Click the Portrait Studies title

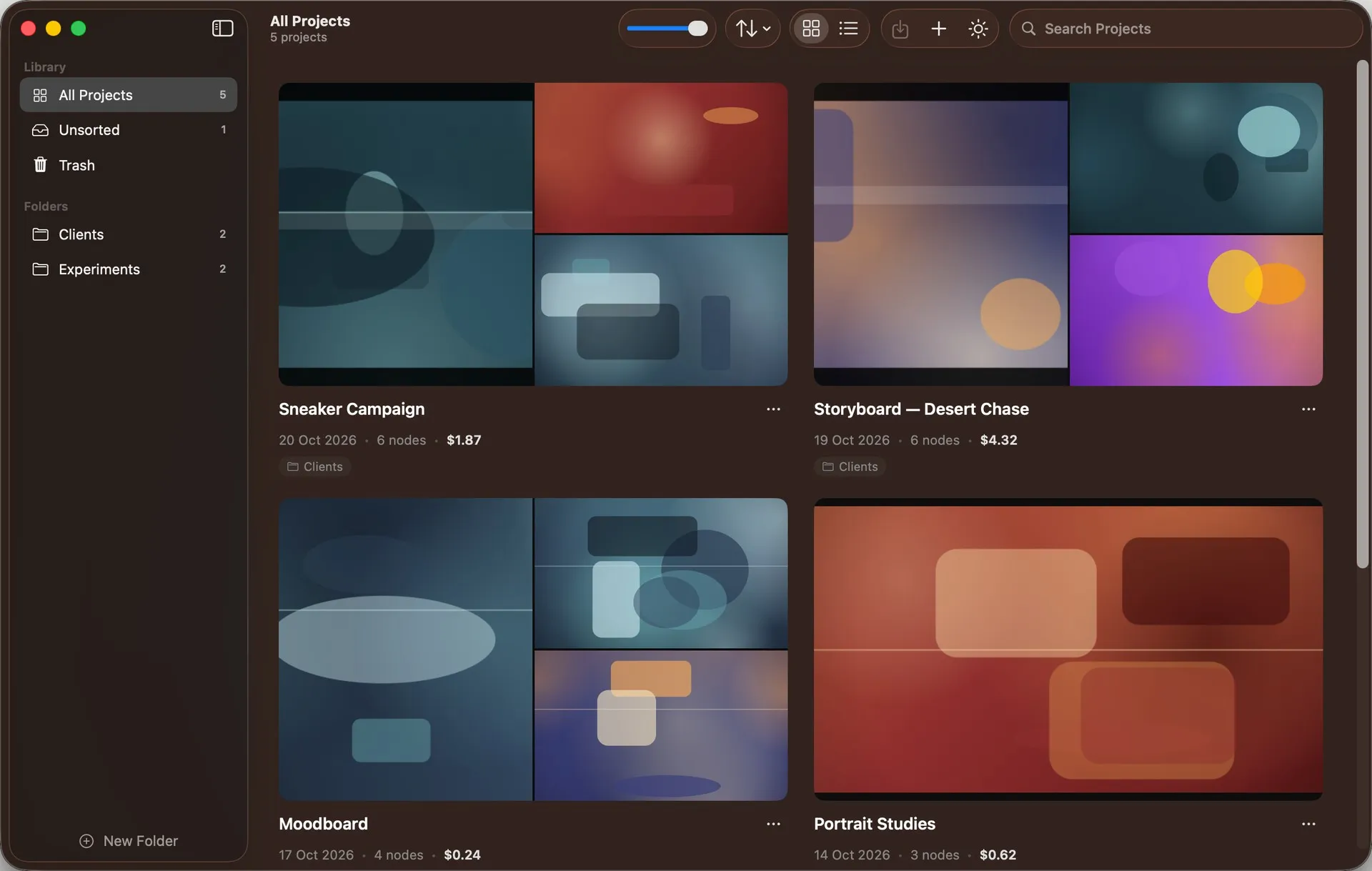tap(875, 824)
